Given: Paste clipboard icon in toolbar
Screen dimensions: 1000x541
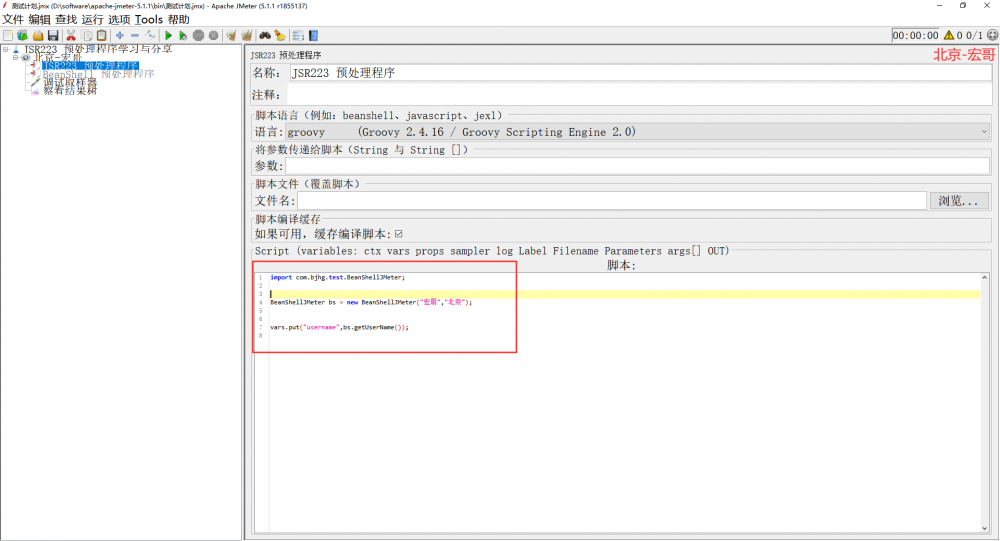Looking at the screenshot, I should click(x=101, y=36).
